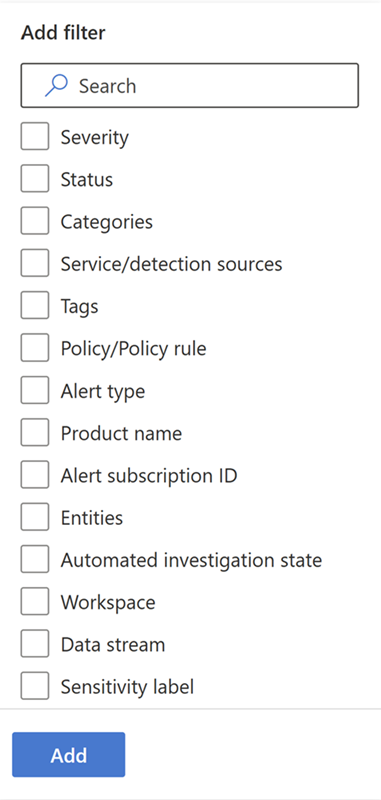
Task: Click the Severity label text
Action: tap(94, 137)
